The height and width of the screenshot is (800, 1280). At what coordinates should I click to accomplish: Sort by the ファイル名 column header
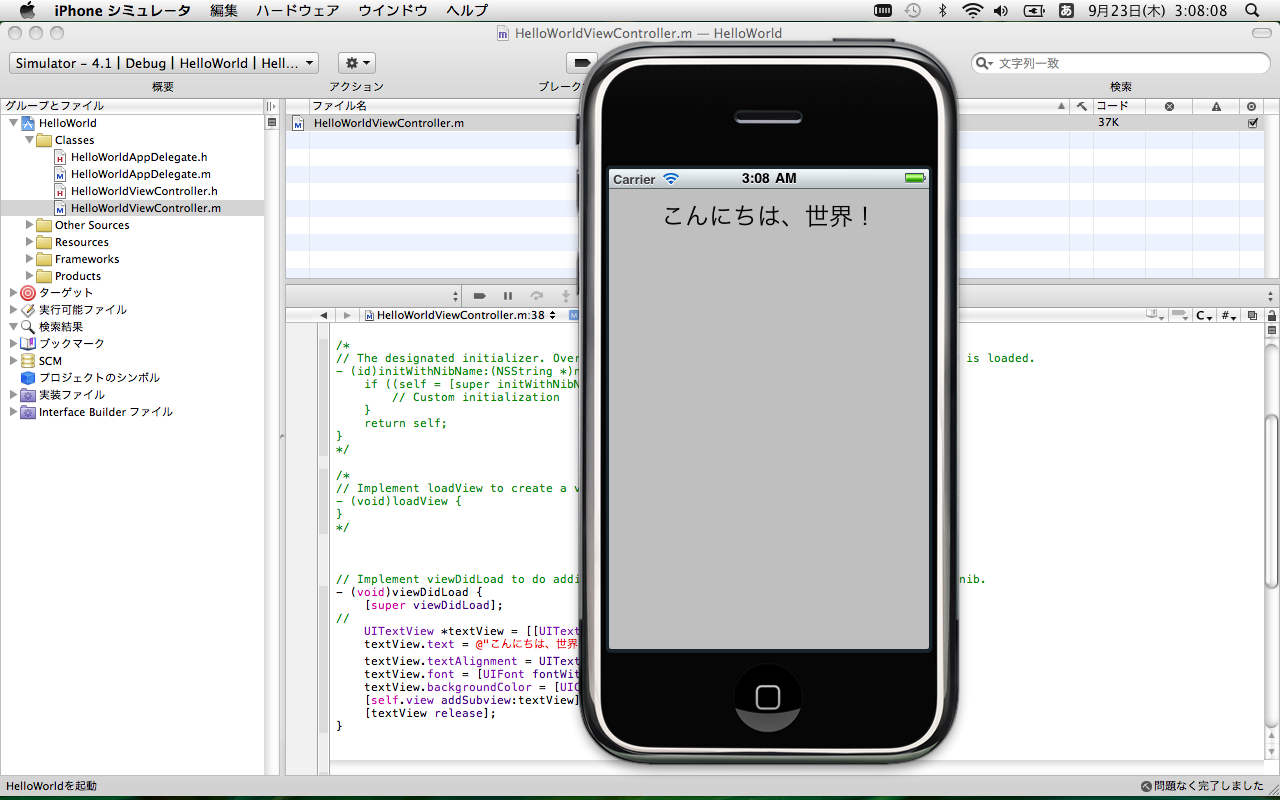(x=340, y=106)
